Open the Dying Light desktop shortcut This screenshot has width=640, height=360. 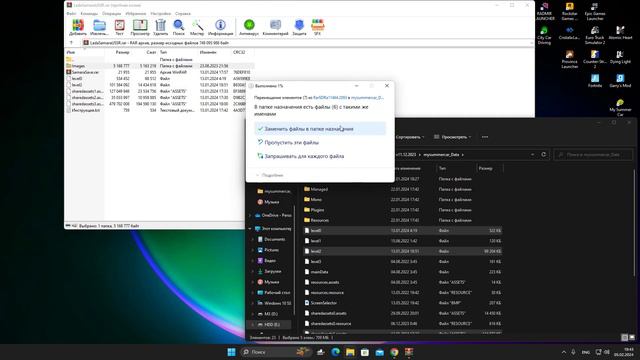pyautogui.click(x=620, y=57)
